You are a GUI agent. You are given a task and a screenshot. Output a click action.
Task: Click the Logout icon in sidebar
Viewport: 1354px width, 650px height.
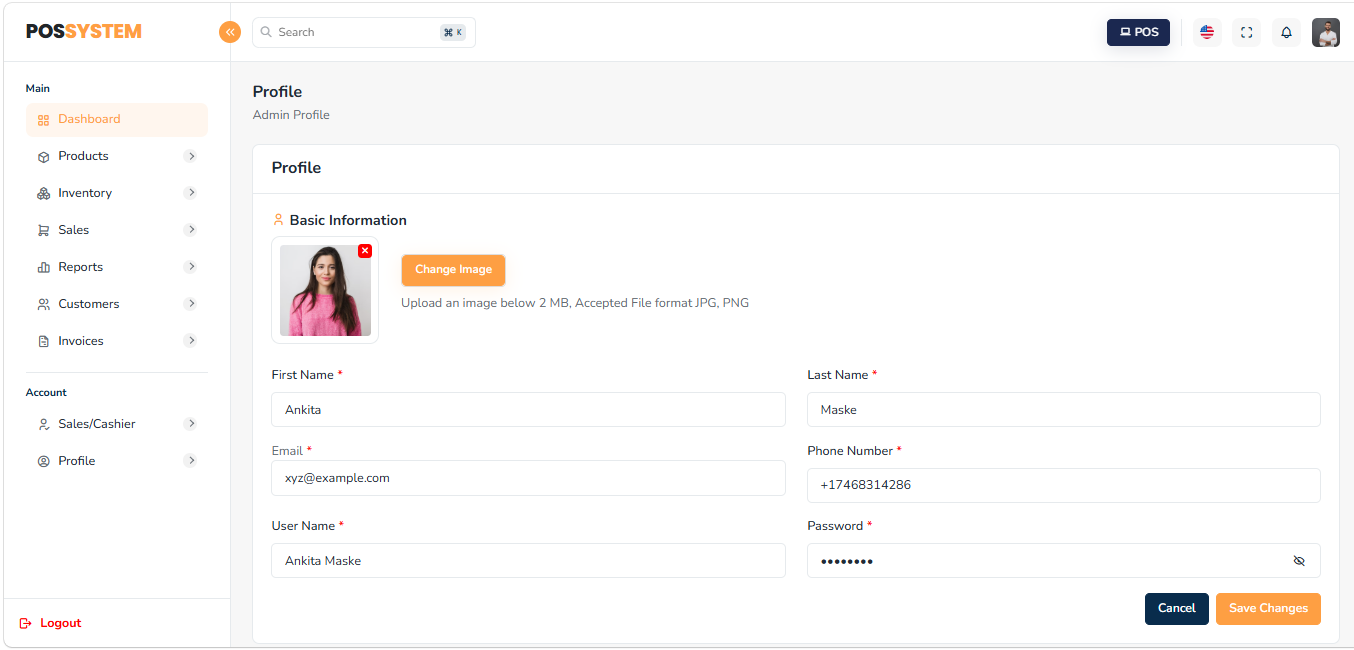point(26,623)
